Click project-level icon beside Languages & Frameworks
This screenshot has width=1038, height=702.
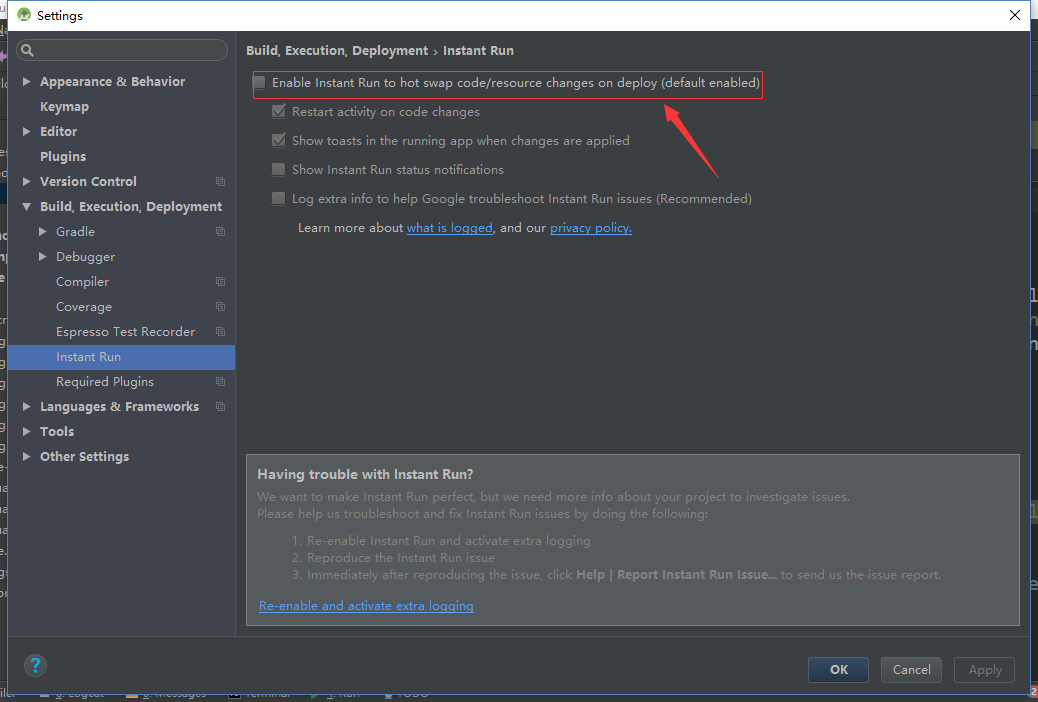click(x=220, y=407)
